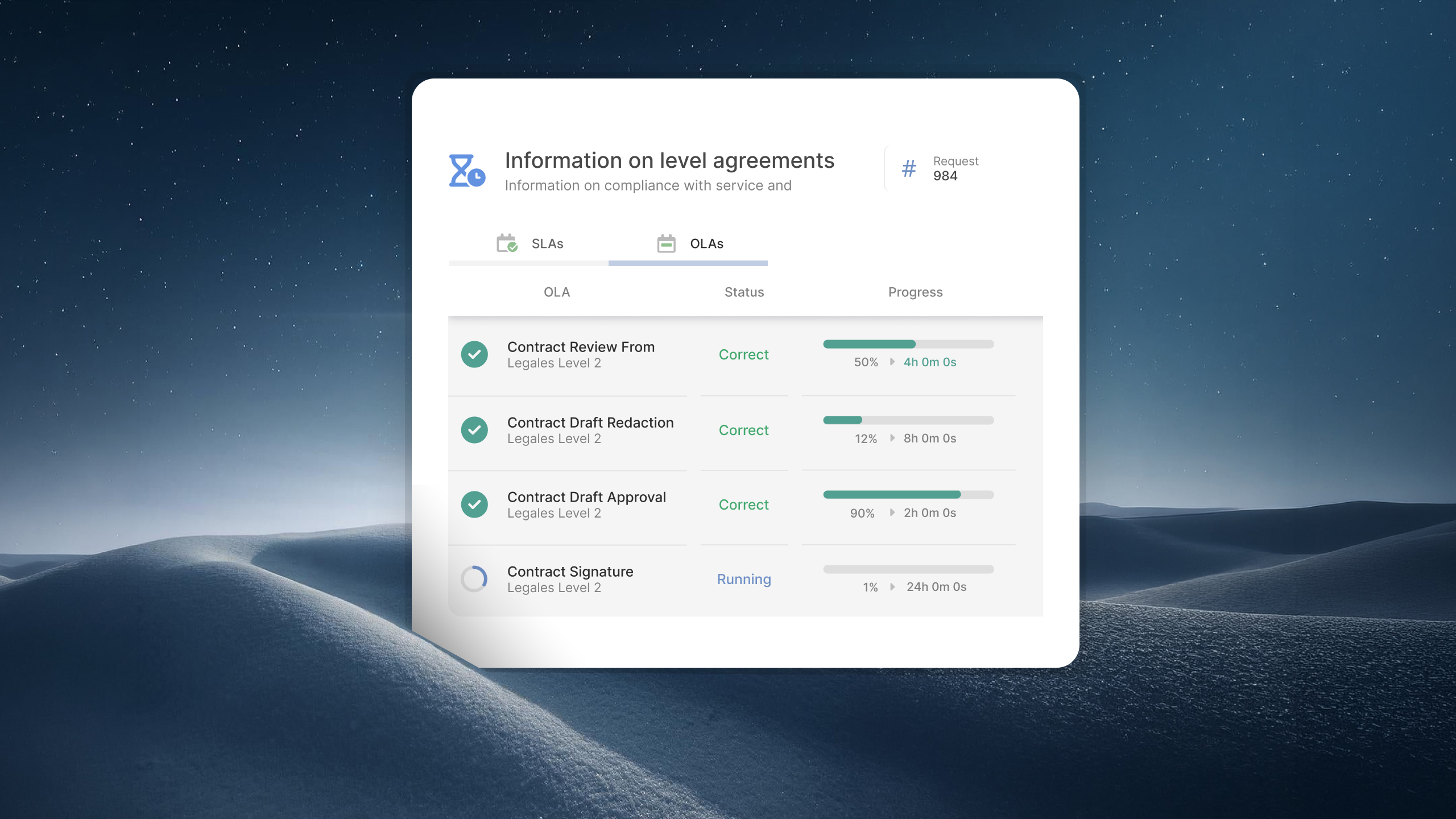The image size is (1456, 819).
Task: Click the OLAs calendar icon
Action: [666, 243]
